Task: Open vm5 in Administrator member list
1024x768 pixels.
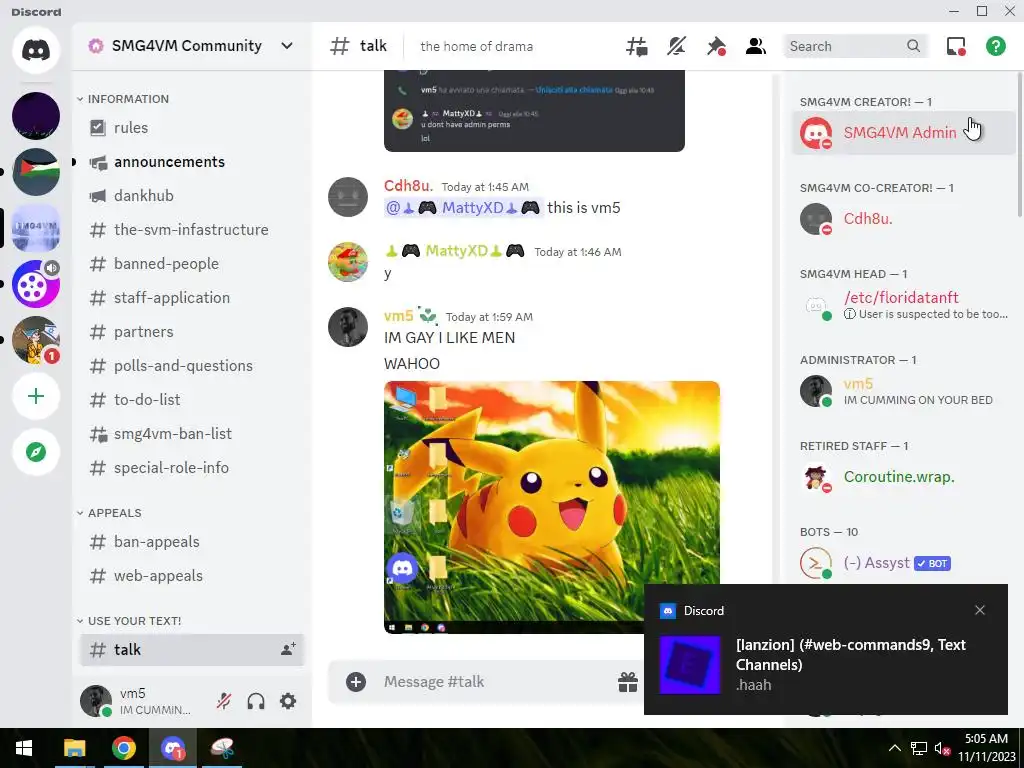Action: tap(904, 391)
